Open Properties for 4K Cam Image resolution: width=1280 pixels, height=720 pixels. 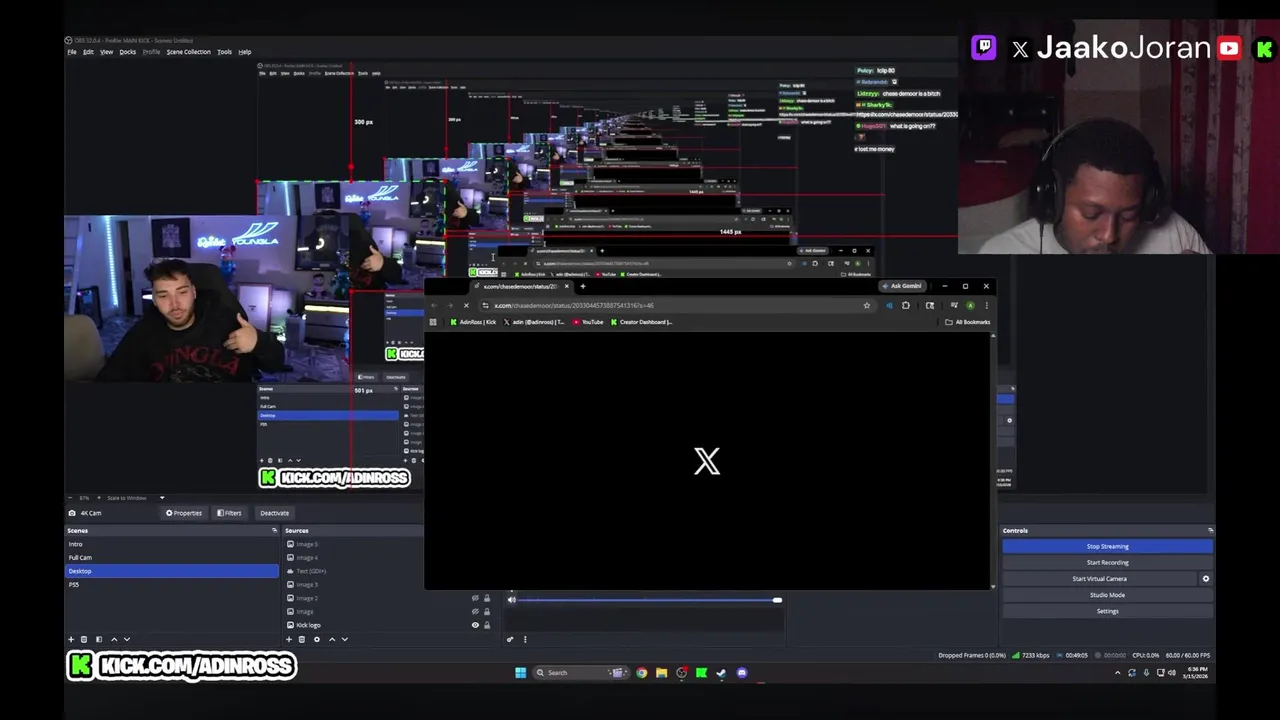[x=184, y=513]
